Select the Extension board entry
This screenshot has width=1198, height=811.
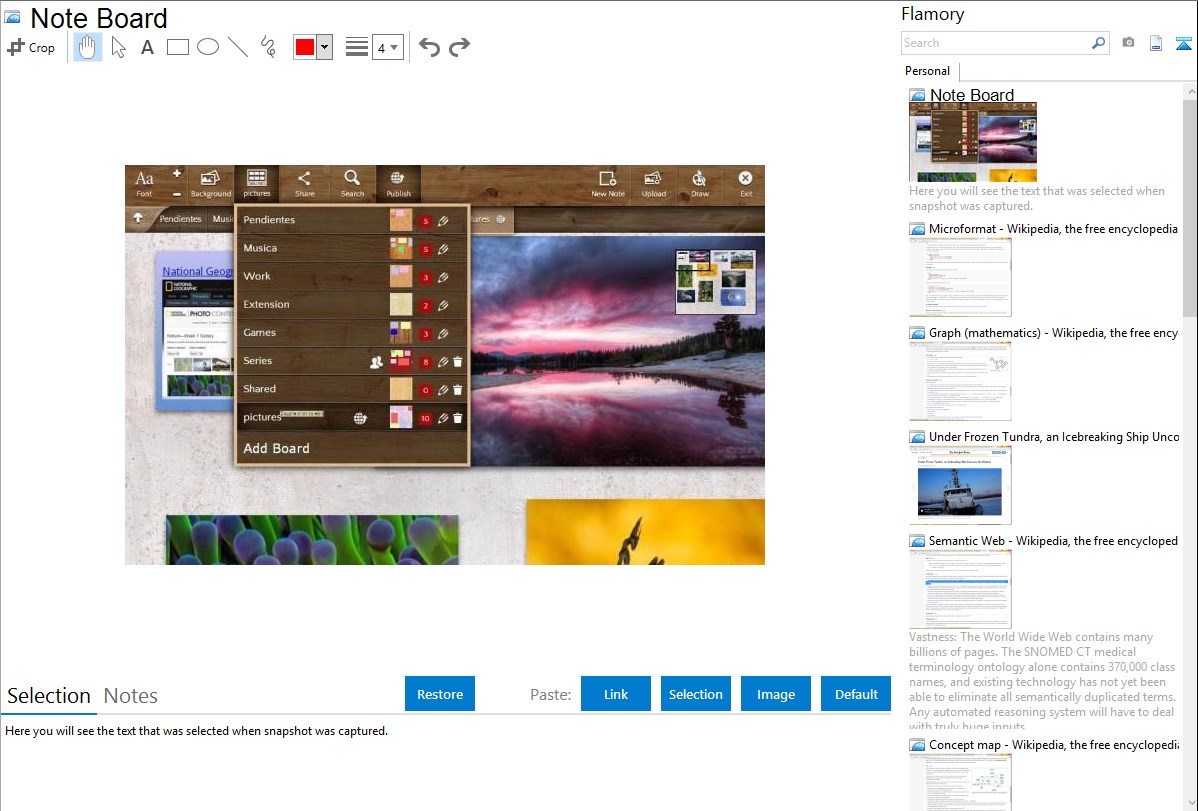(351, 305)
